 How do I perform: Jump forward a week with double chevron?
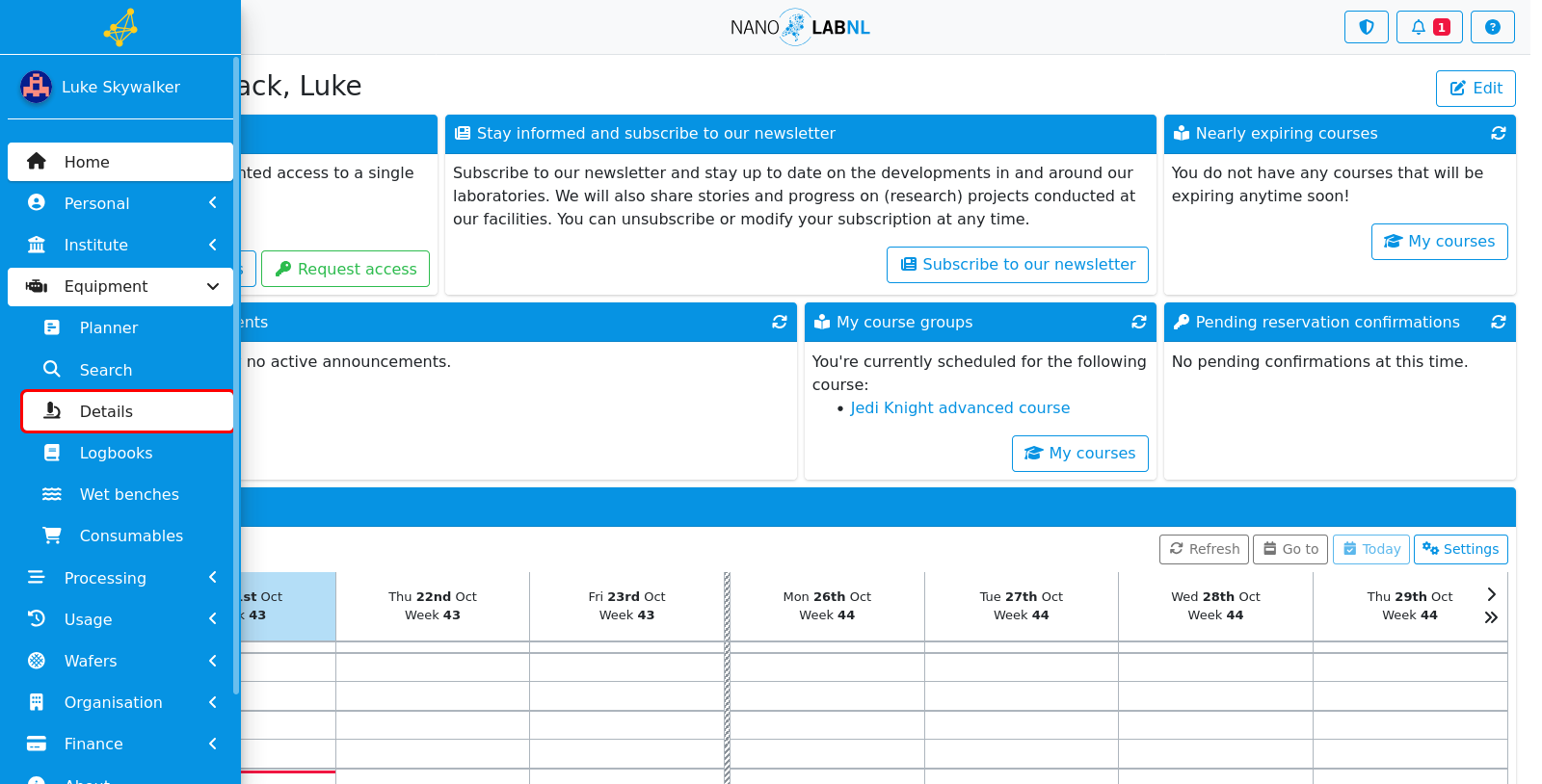[1491, 617]
